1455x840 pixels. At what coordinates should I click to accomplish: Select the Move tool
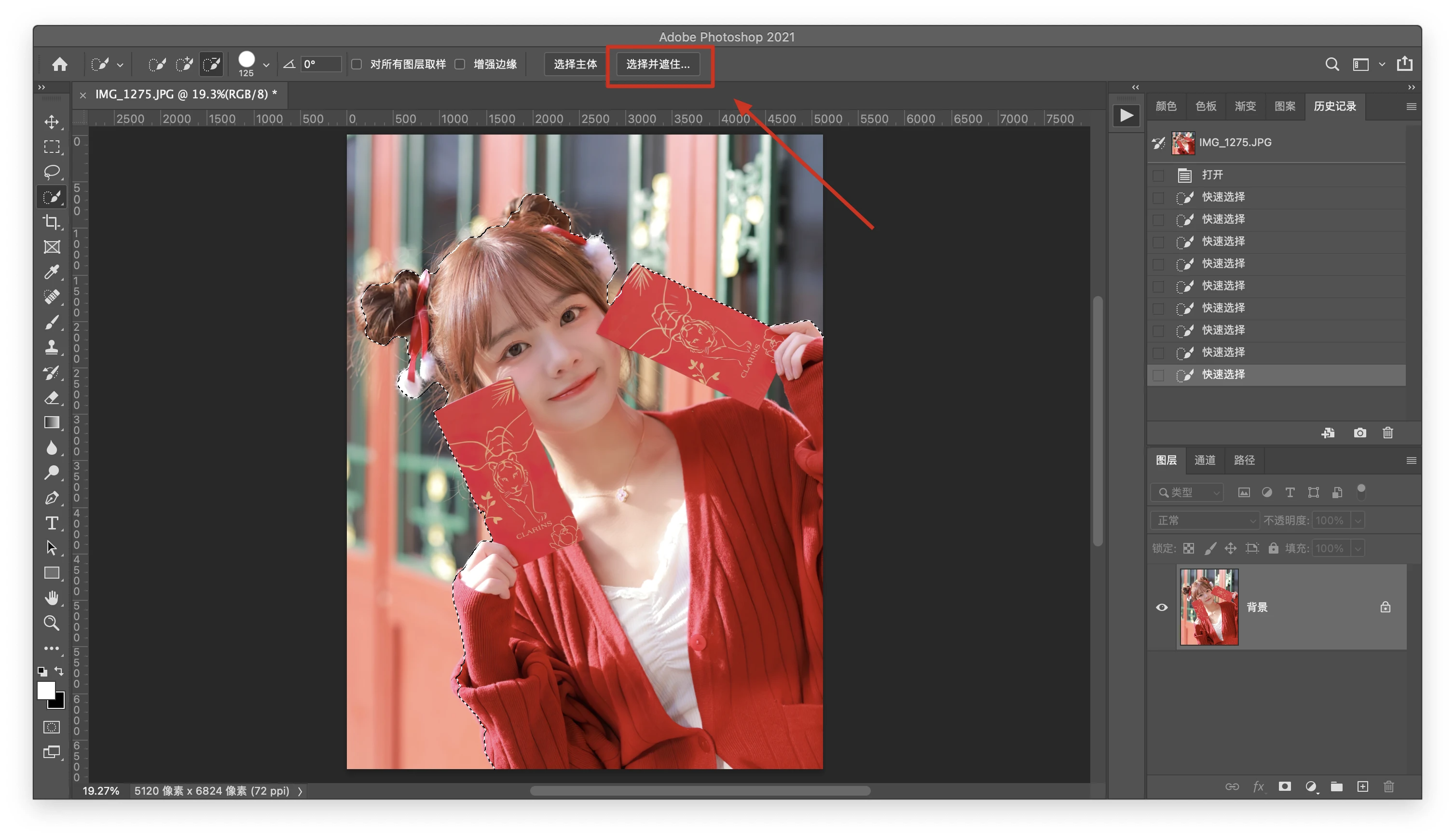(x=52, y=122)
